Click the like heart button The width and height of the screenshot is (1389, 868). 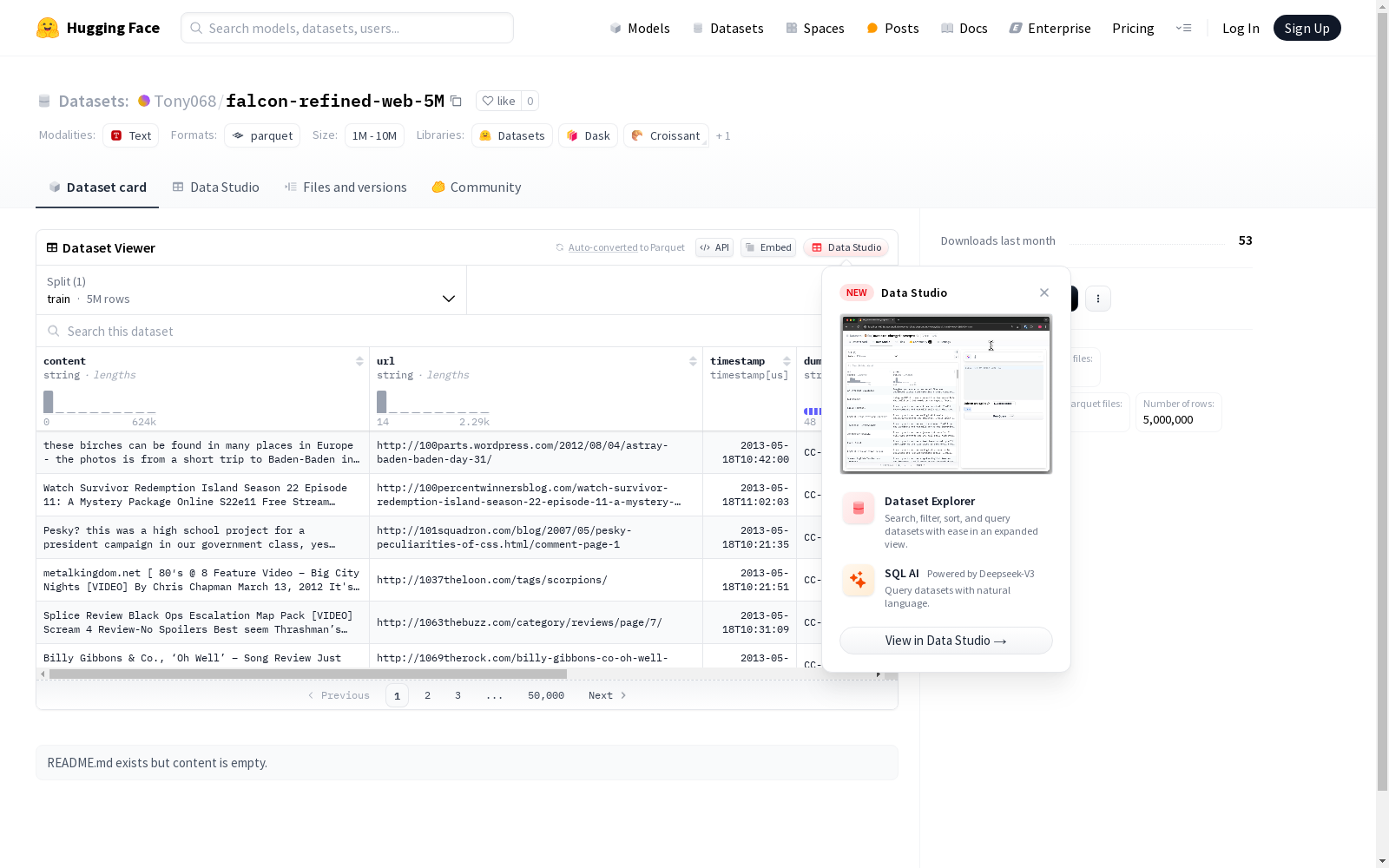click(499, 101)
